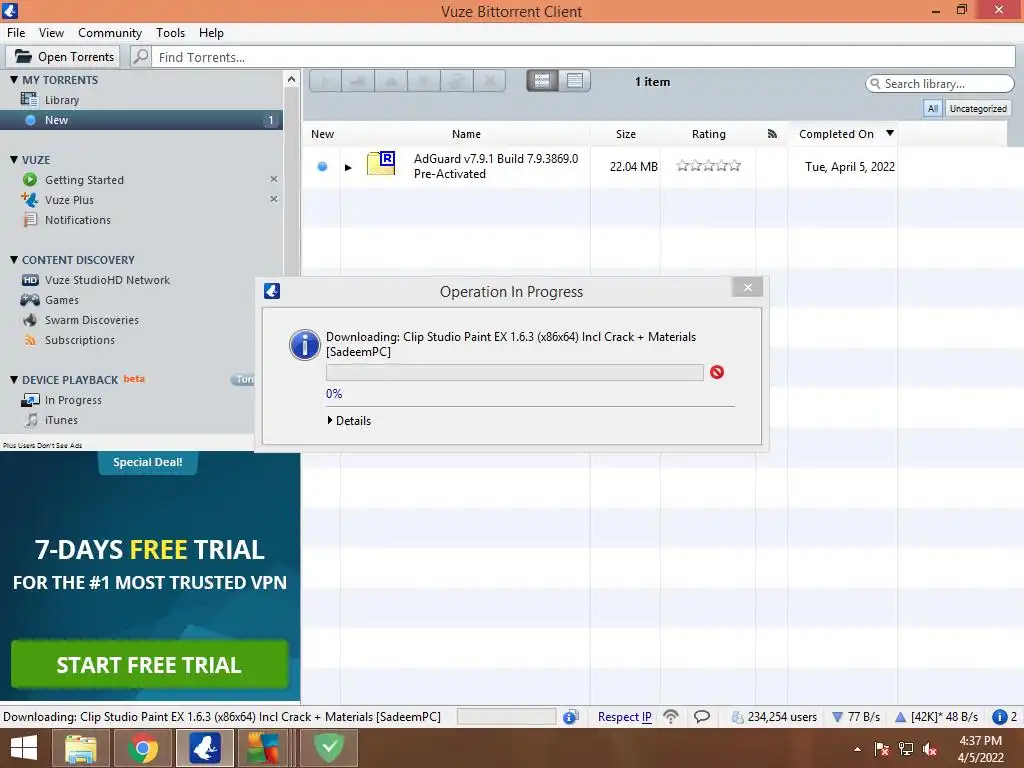Click the download progress bar in dialog
Image resolution: width=1024 pixels, height=768 pixels.
(515, 372)
